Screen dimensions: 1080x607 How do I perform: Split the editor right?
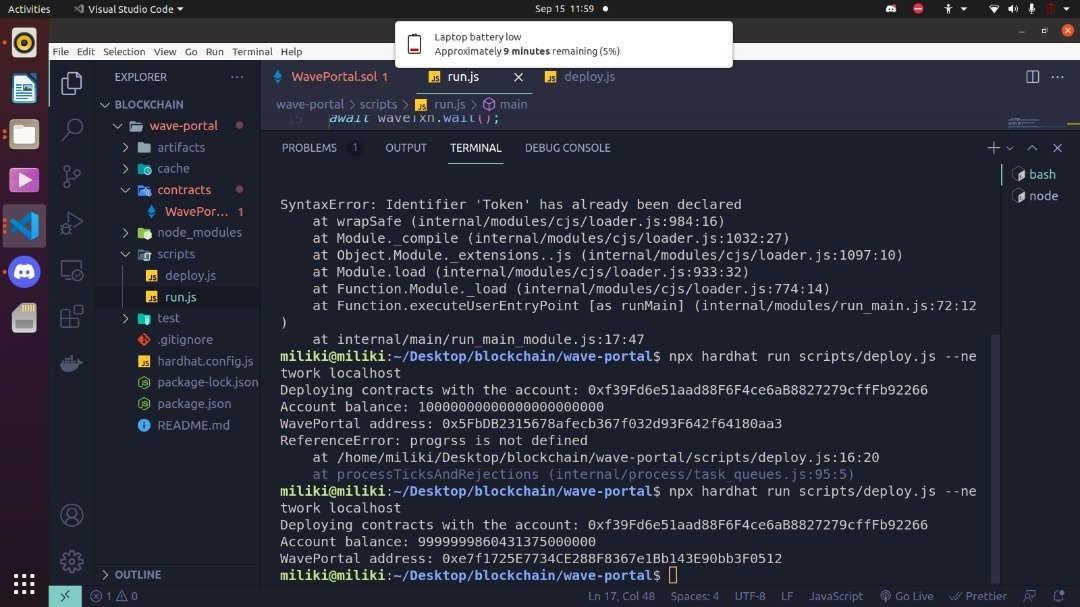pos(1032,76)
